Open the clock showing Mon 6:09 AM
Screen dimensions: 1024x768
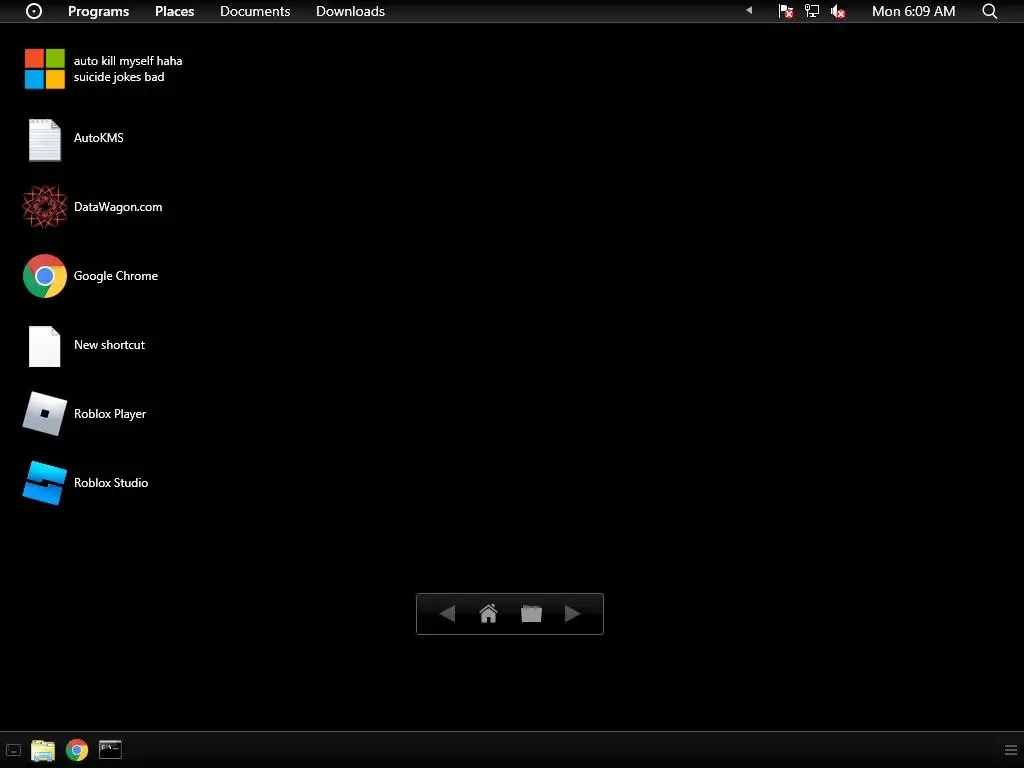(x=913, y=11)
